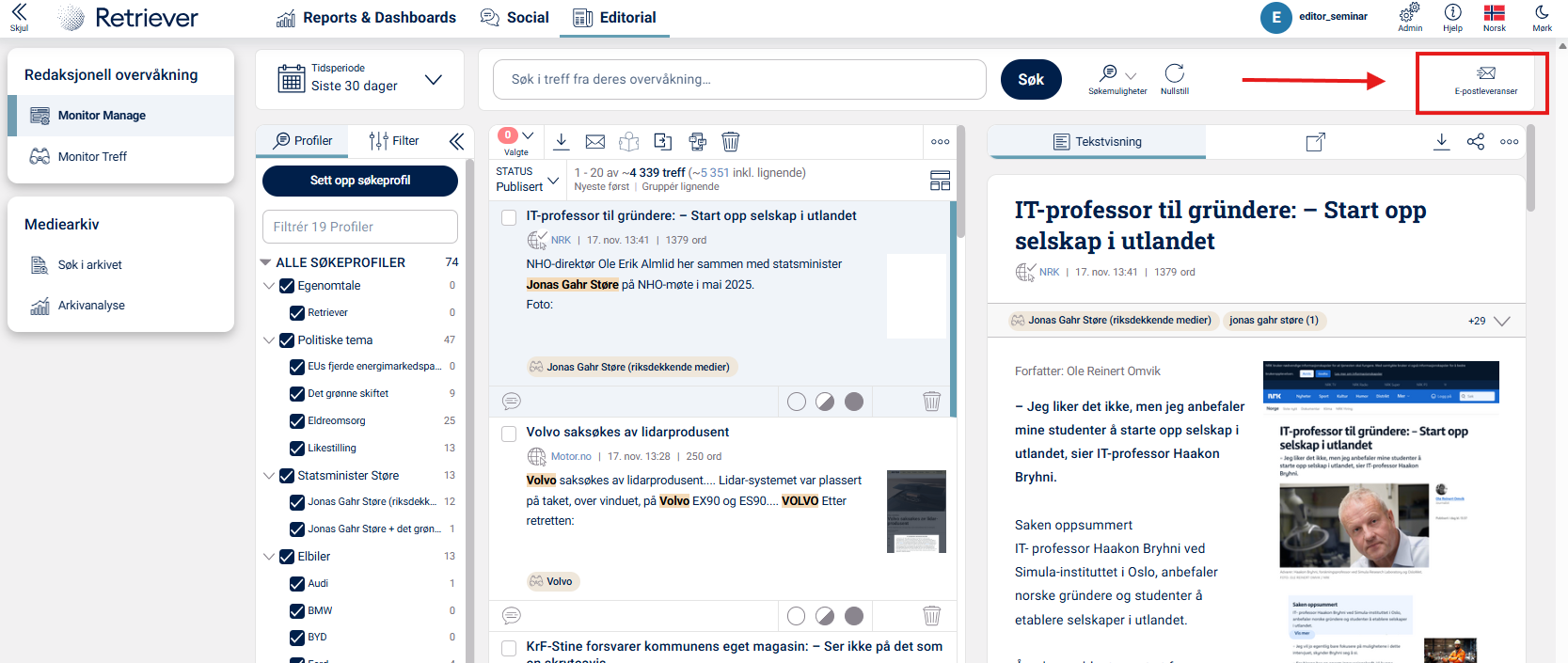Uncheck the Politiske tema checkbox

(x=287, y=340)
